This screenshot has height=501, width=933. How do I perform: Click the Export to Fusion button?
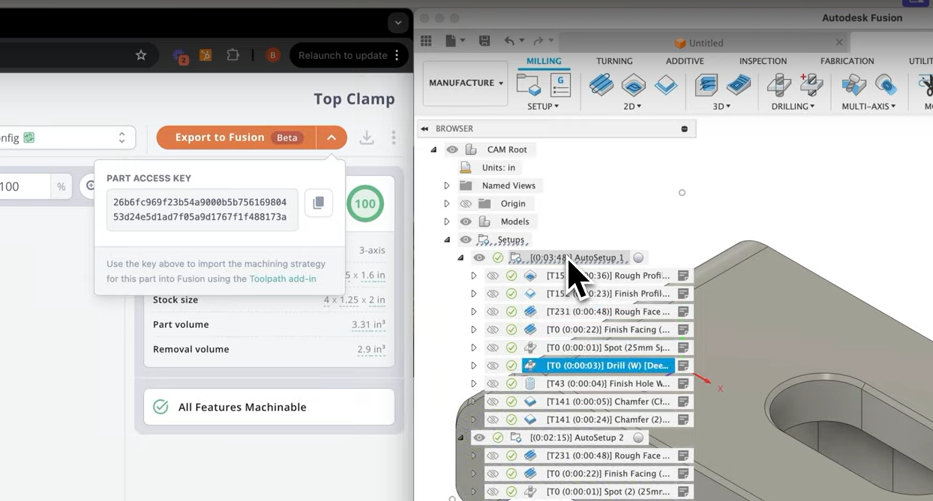click(x=236, y=137)
